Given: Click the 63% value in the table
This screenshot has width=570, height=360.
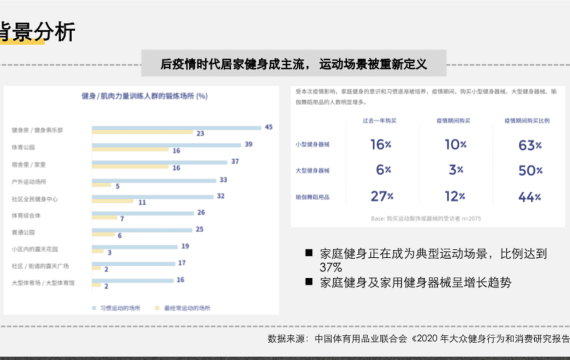Looking at the screenshot, I should click(x=530, y=145).
